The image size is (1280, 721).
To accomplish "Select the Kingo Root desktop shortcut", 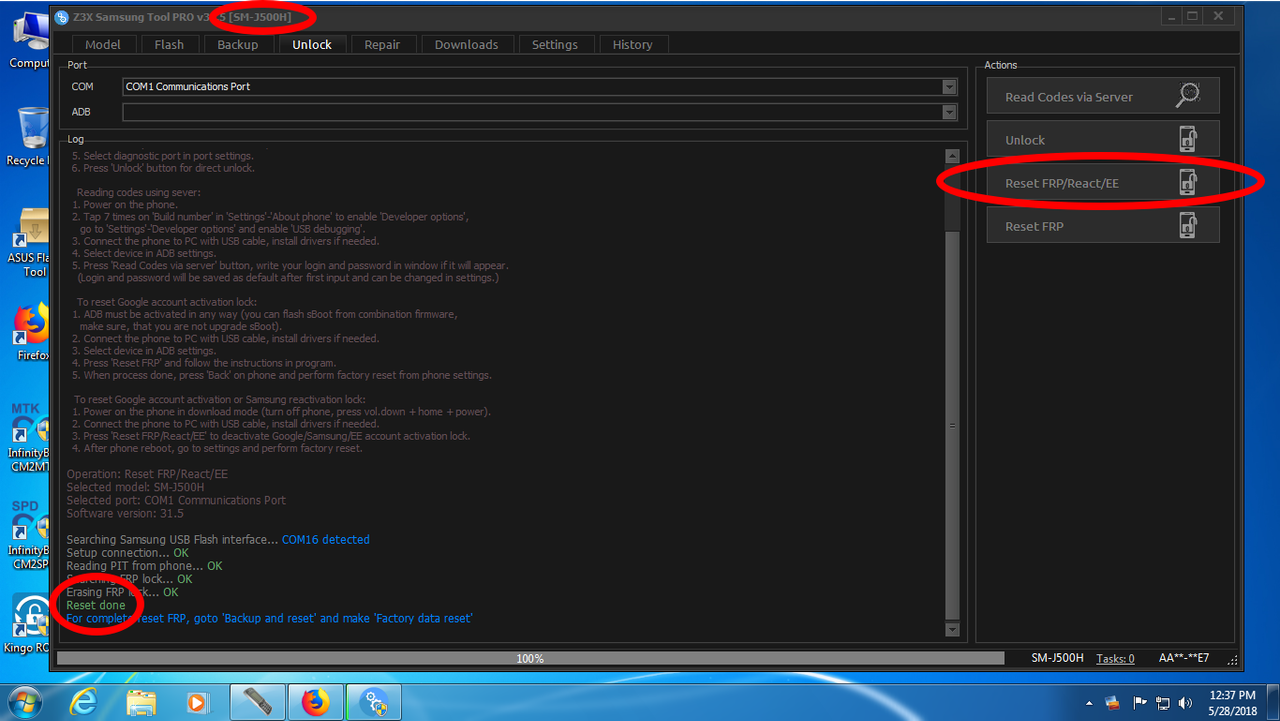I will click(x=28, y=625).
